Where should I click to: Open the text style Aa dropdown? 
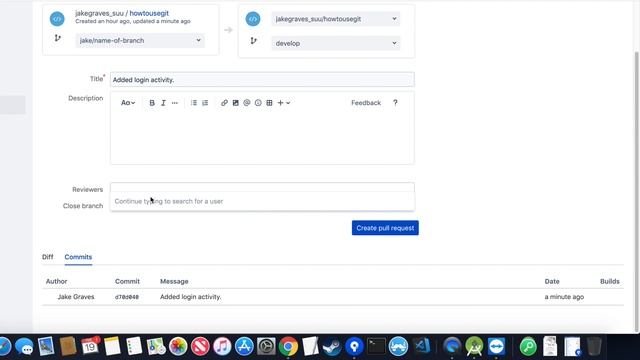128,103
